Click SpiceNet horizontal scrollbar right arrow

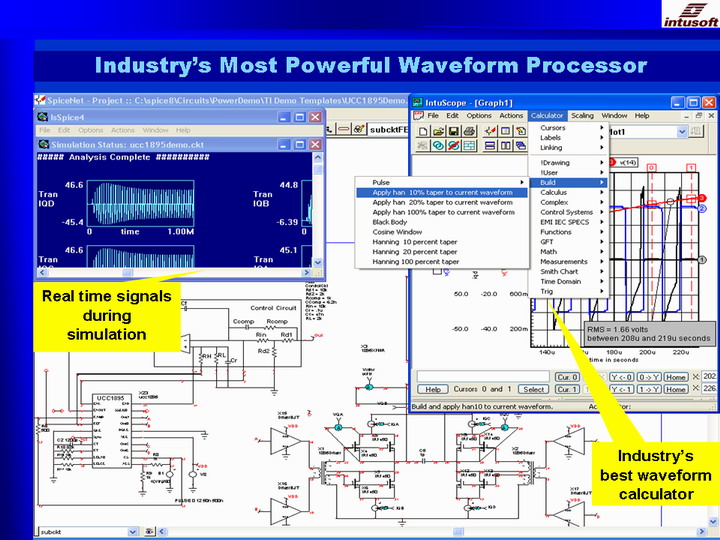click(701, 532)
